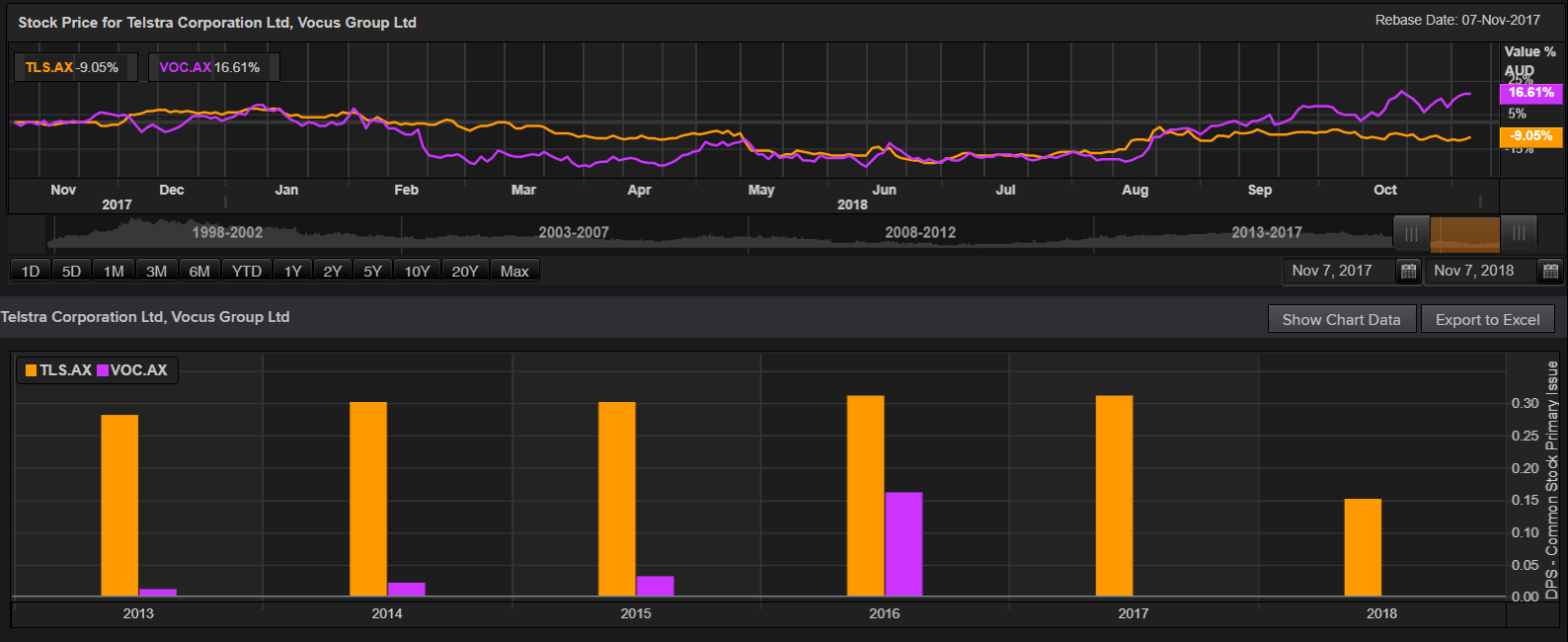Choose the 6M range button
1568x642 pixels.
pos(199,271)
